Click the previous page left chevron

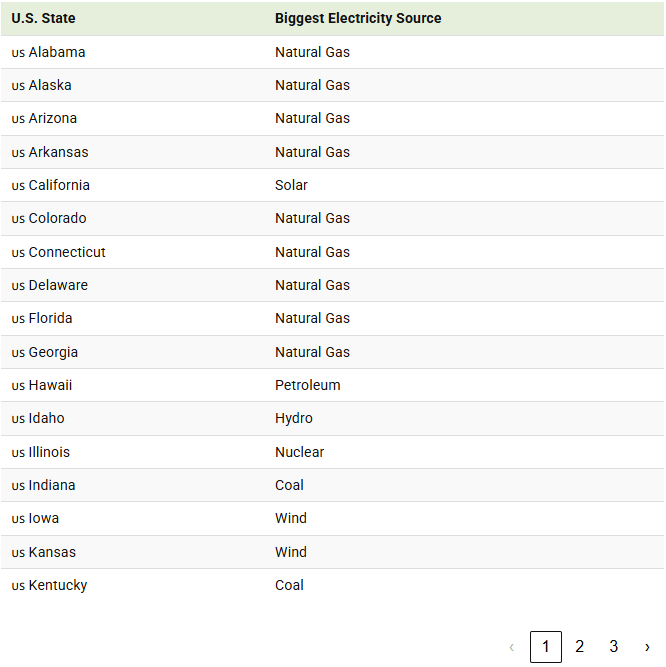tap(512, 647)
